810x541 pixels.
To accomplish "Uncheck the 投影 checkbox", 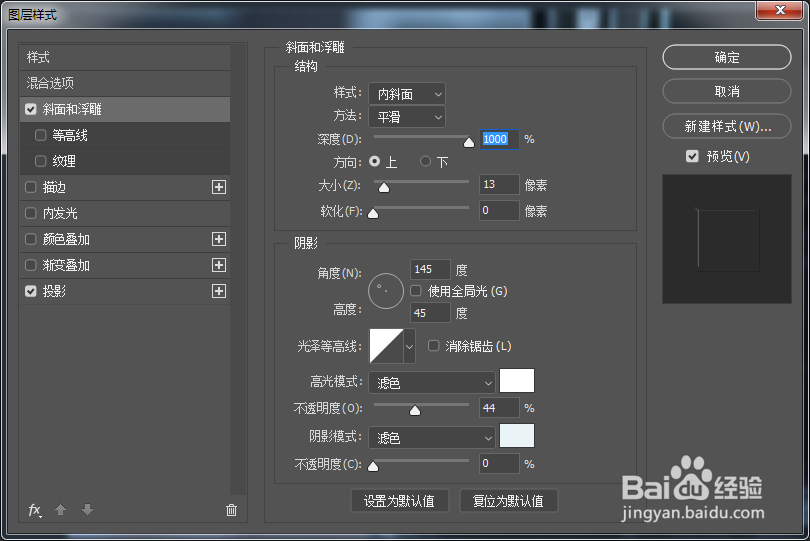I will [31, 291].
